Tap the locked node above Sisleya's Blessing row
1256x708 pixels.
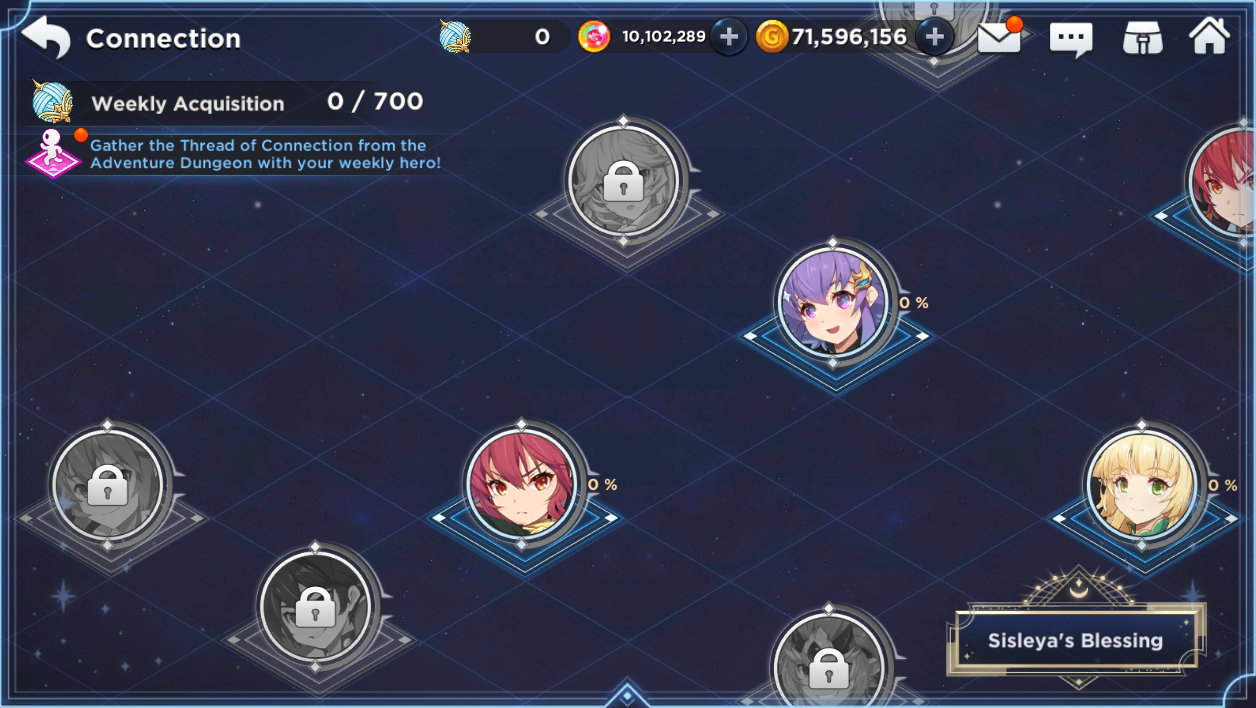click(829, 660)
